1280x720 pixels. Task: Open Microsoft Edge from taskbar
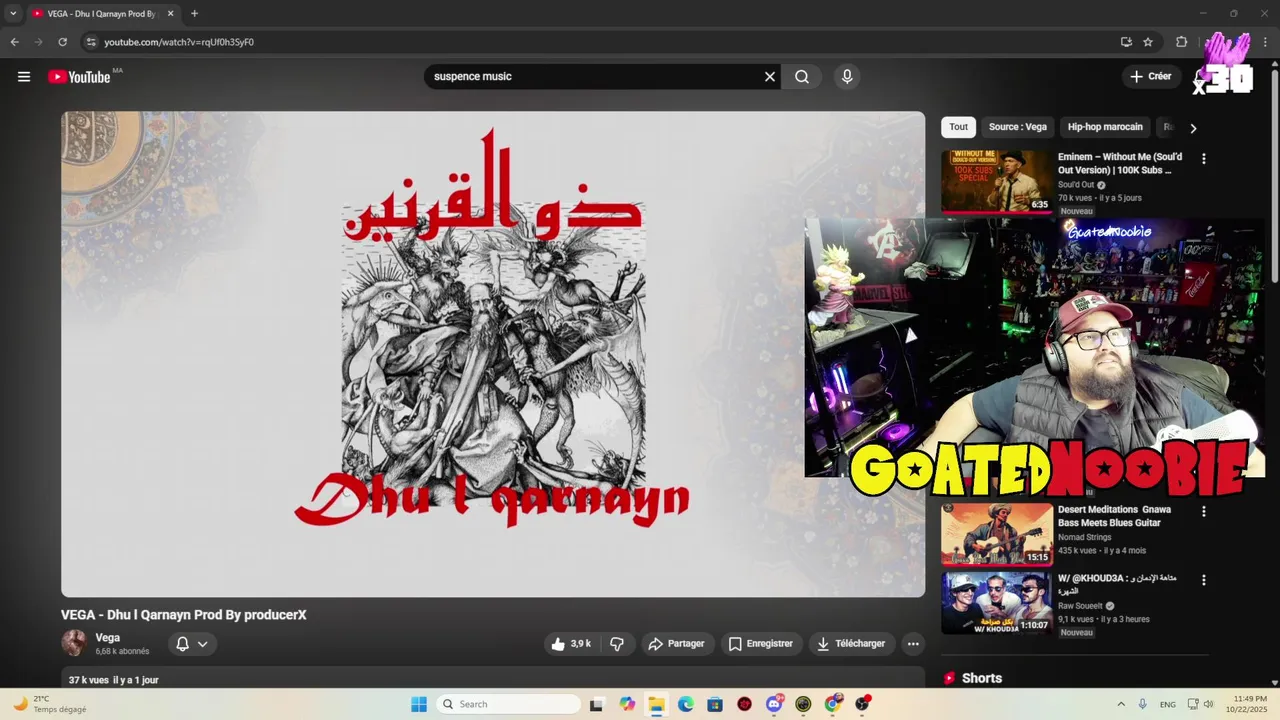[686, 704]
